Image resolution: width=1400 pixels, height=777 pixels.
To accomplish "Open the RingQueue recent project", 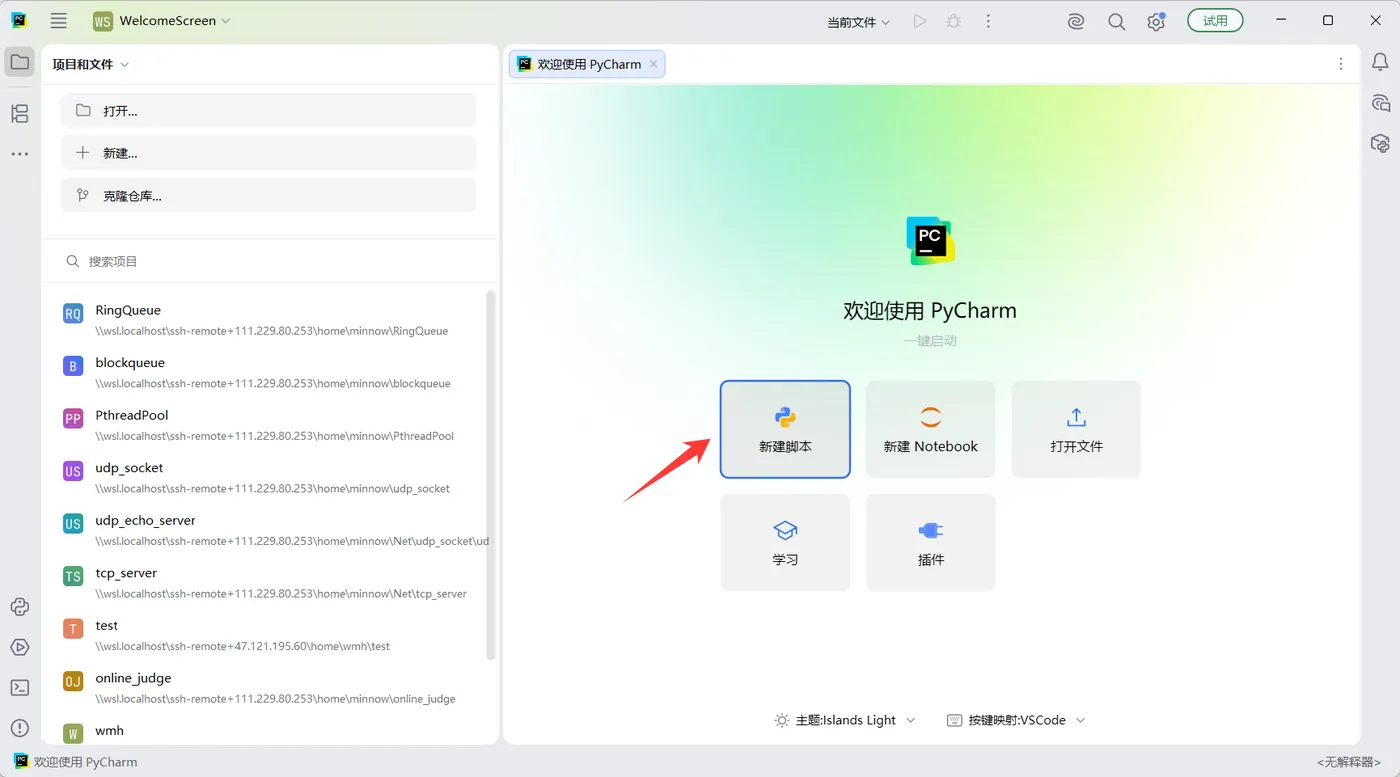I will pos(269,320).
